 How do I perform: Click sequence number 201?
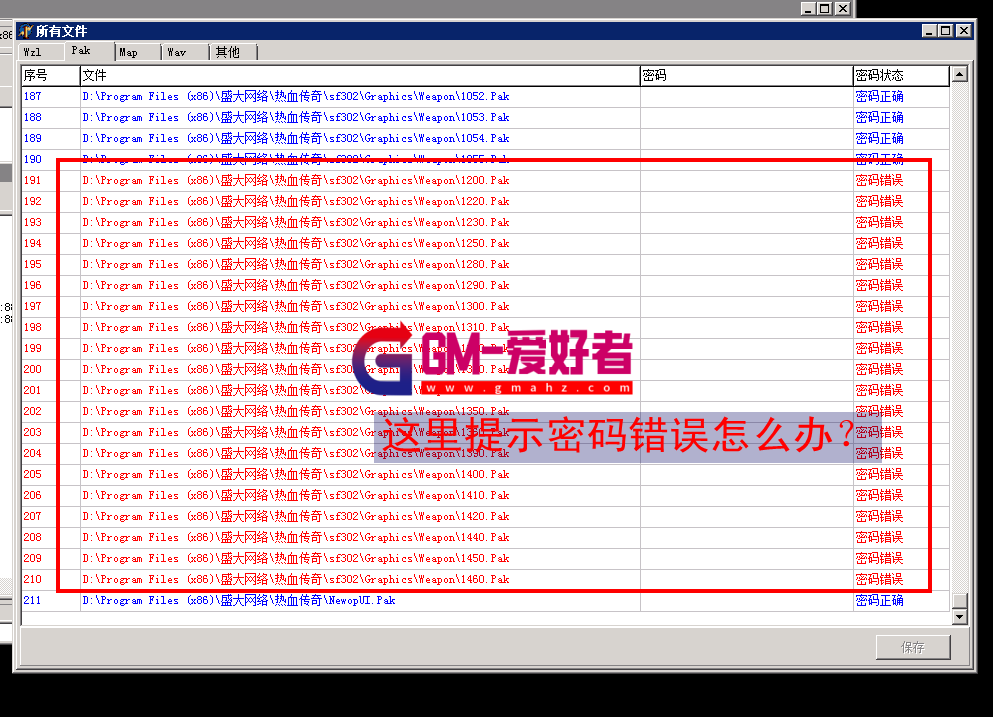[33, 390]
